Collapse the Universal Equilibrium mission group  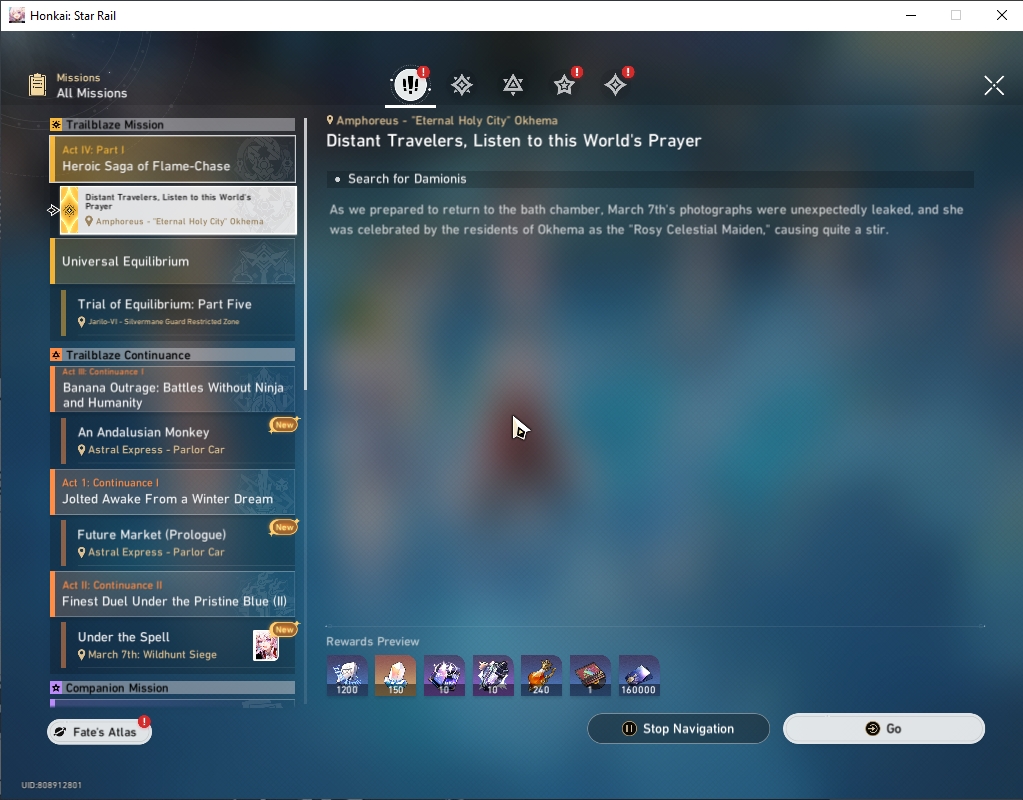(173, 261)
